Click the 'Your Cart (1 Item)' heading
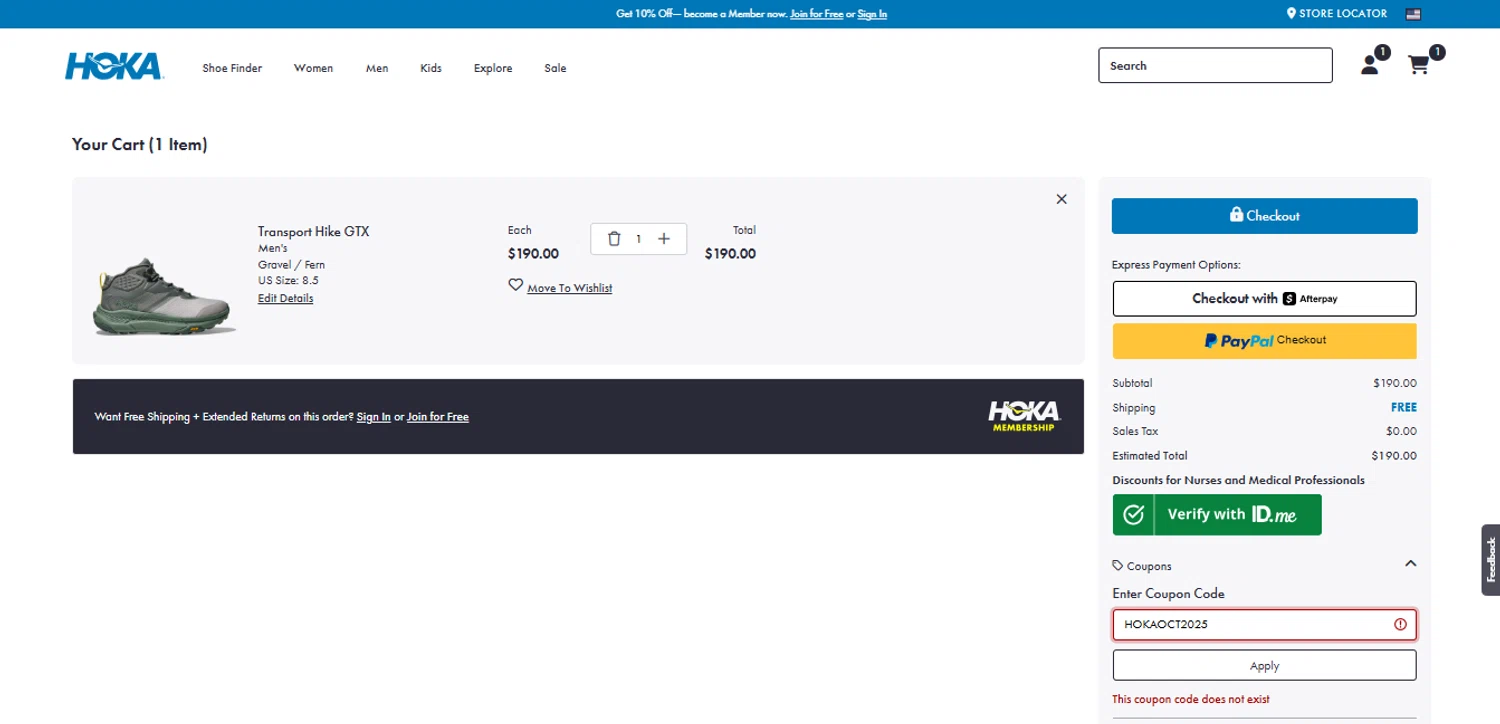1500x724 pixels. coord(140,145)
